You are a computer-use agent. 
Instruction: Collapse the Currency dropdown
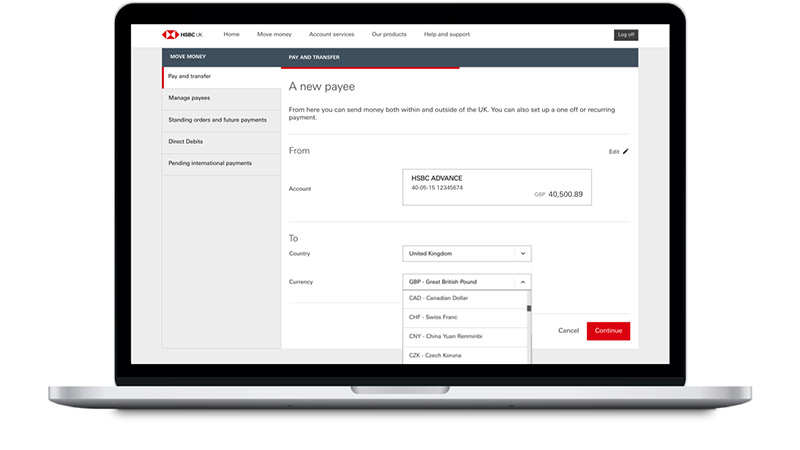[x=522, y=282]
